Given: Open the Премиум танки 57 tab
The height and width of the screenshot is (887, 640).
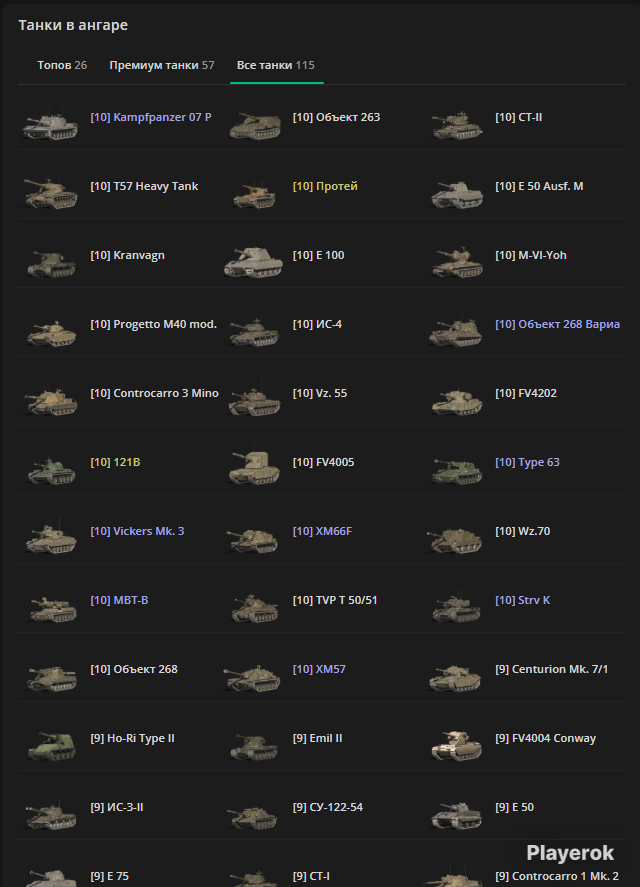Looking at the screenshot, I should point(162,65).
